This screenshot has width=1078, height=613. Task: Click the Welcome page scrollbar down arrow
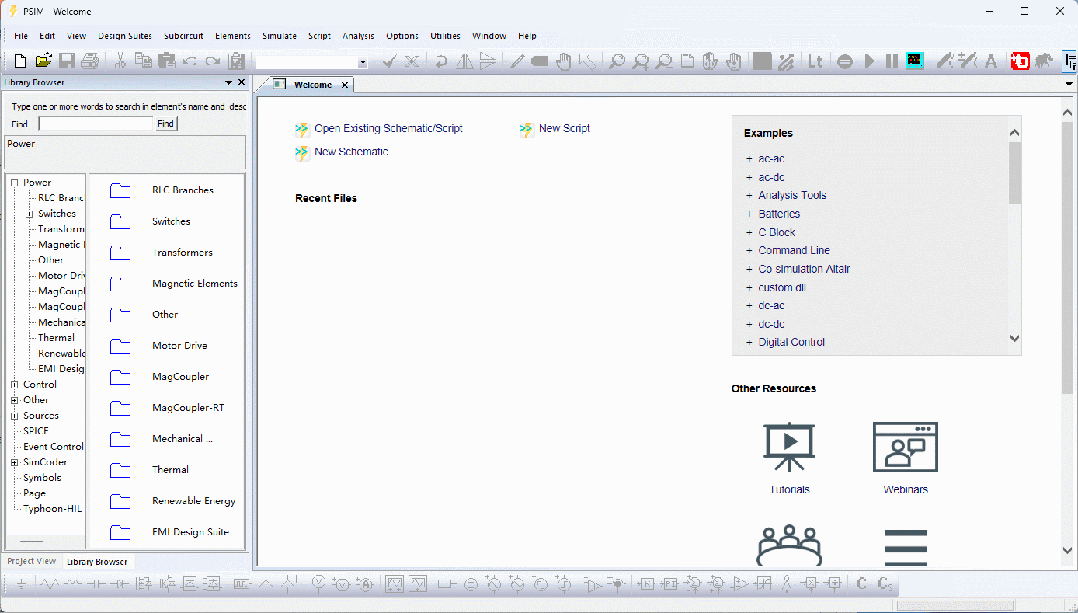(x=1067, y=550)
